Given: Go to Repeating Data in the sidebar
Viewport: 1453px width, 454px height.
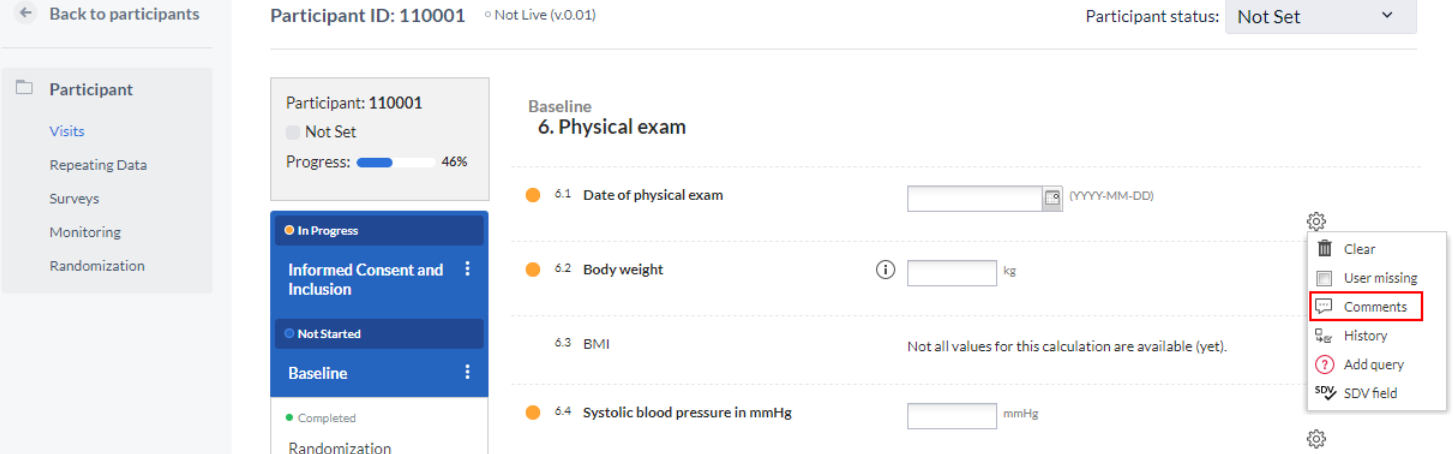Looking at the screenshot, I should click(98, 165).
